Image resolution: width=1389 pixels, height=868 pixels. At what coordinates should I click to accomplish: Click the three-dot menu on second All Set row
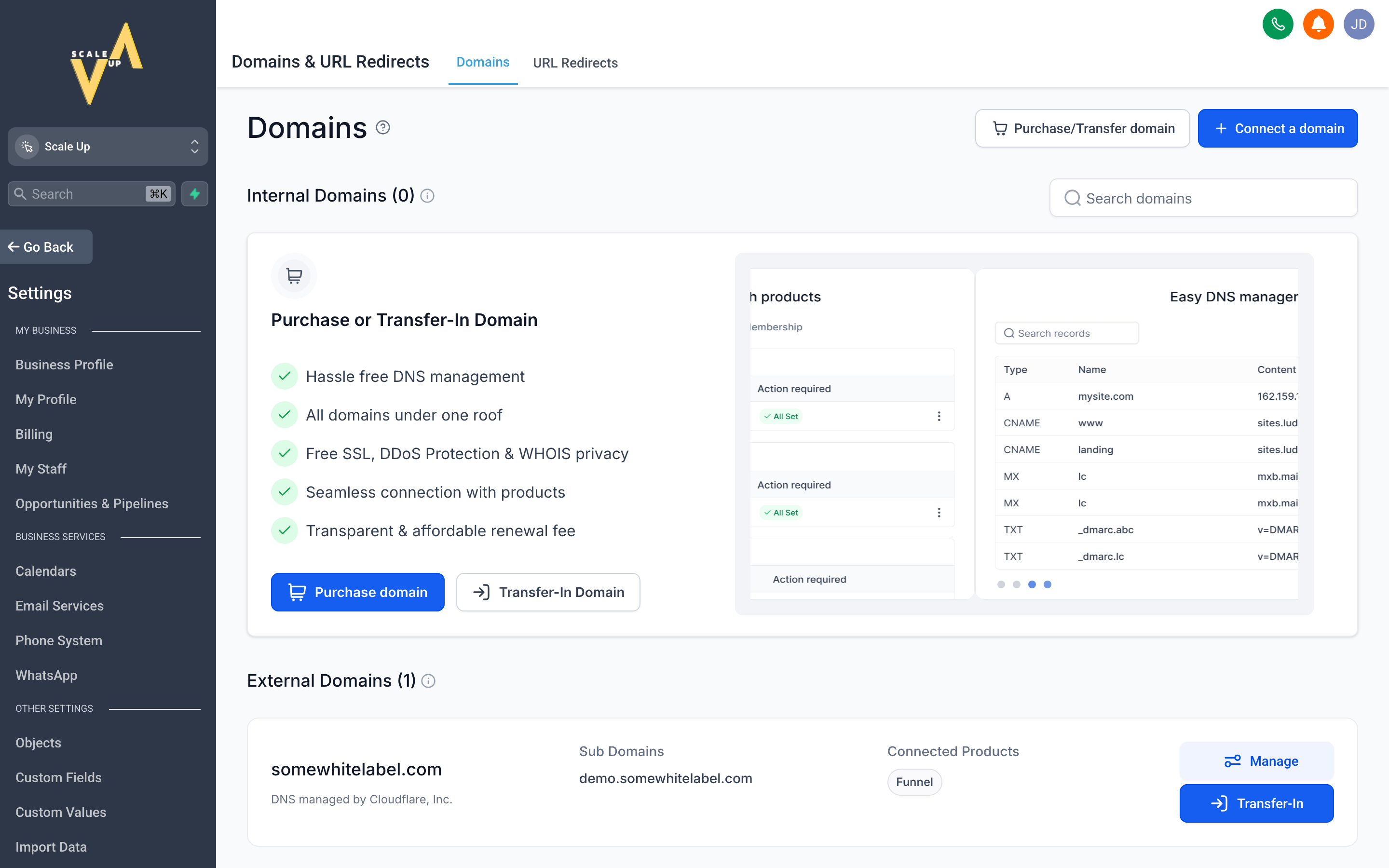point(939,513)
